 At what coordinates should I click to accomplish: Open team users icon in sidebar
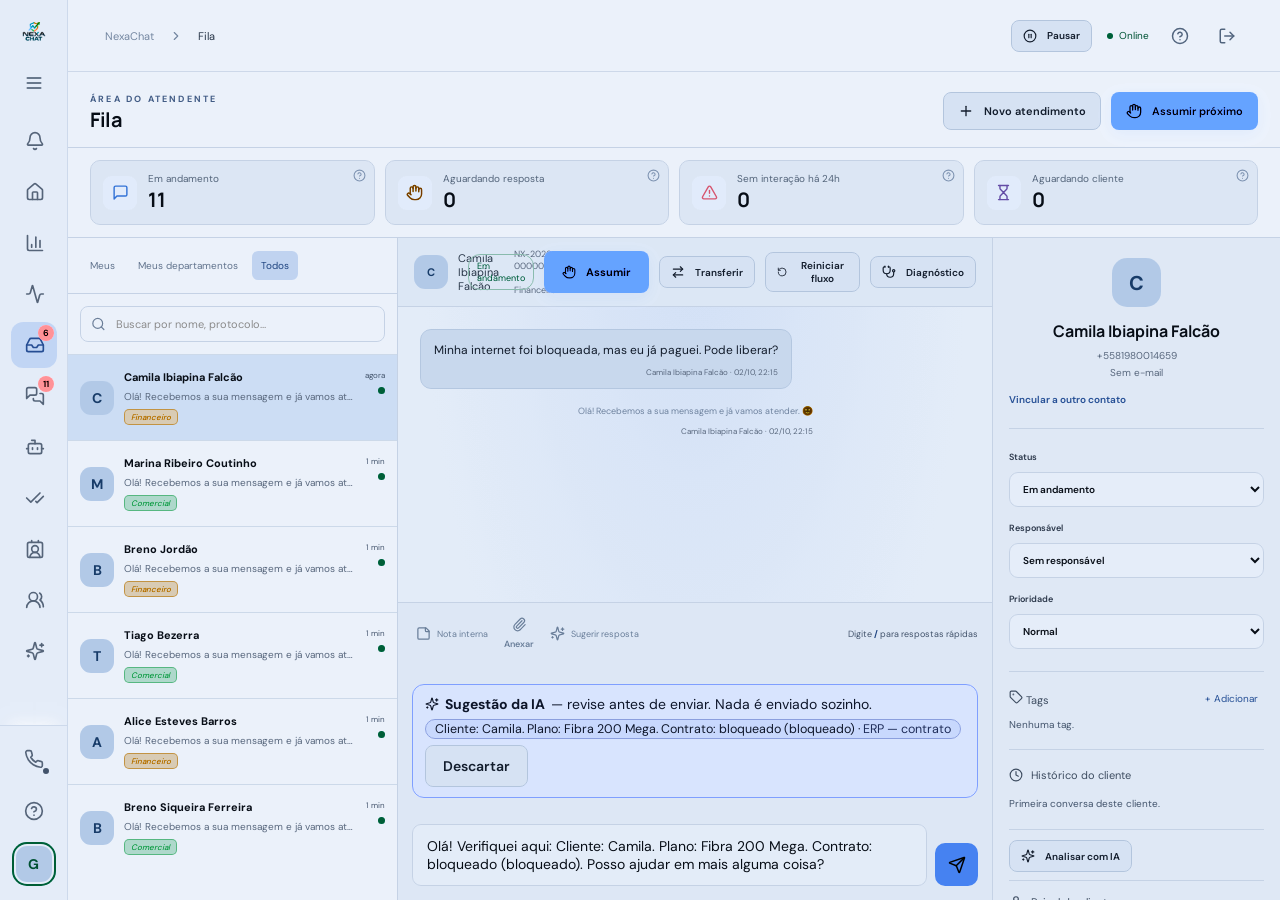coord(34,600)
